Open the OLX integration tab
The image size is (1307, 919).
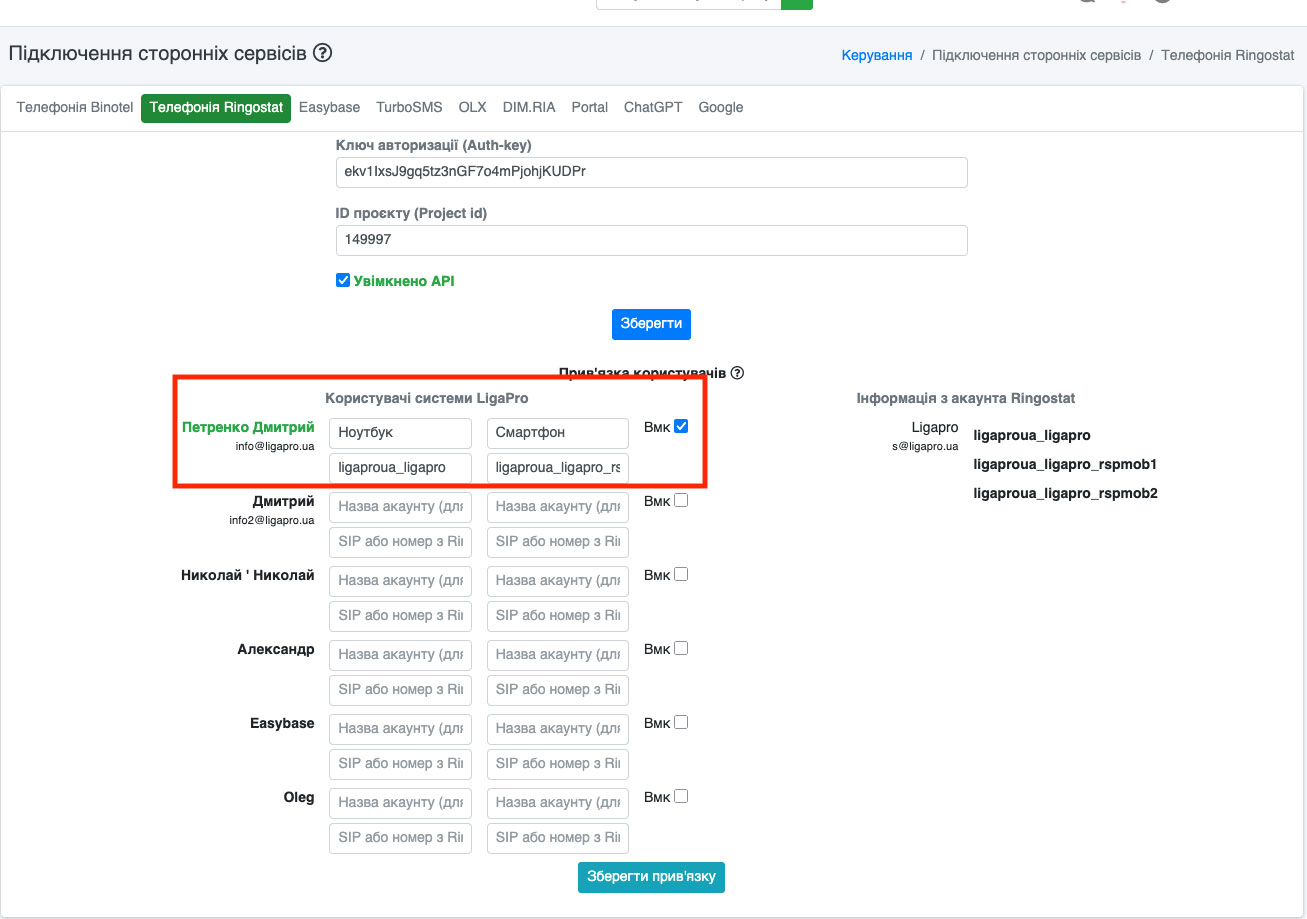click(x=472, y=108)
